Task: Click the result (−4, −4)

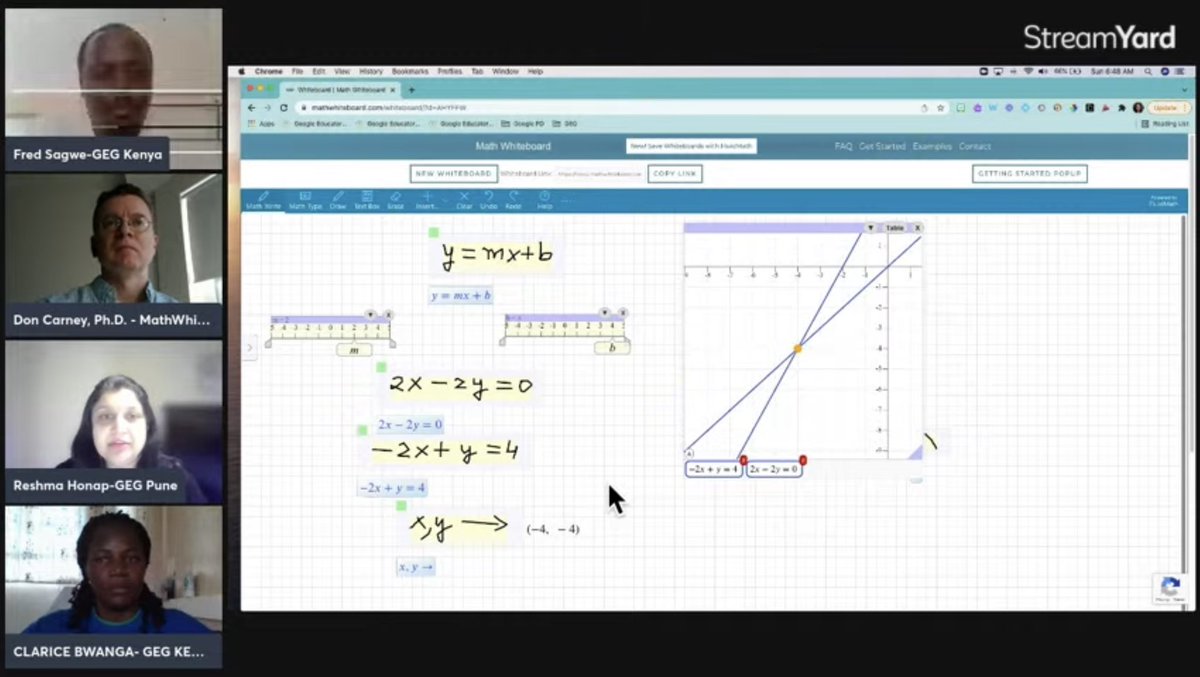Action: tap(553, 529)
